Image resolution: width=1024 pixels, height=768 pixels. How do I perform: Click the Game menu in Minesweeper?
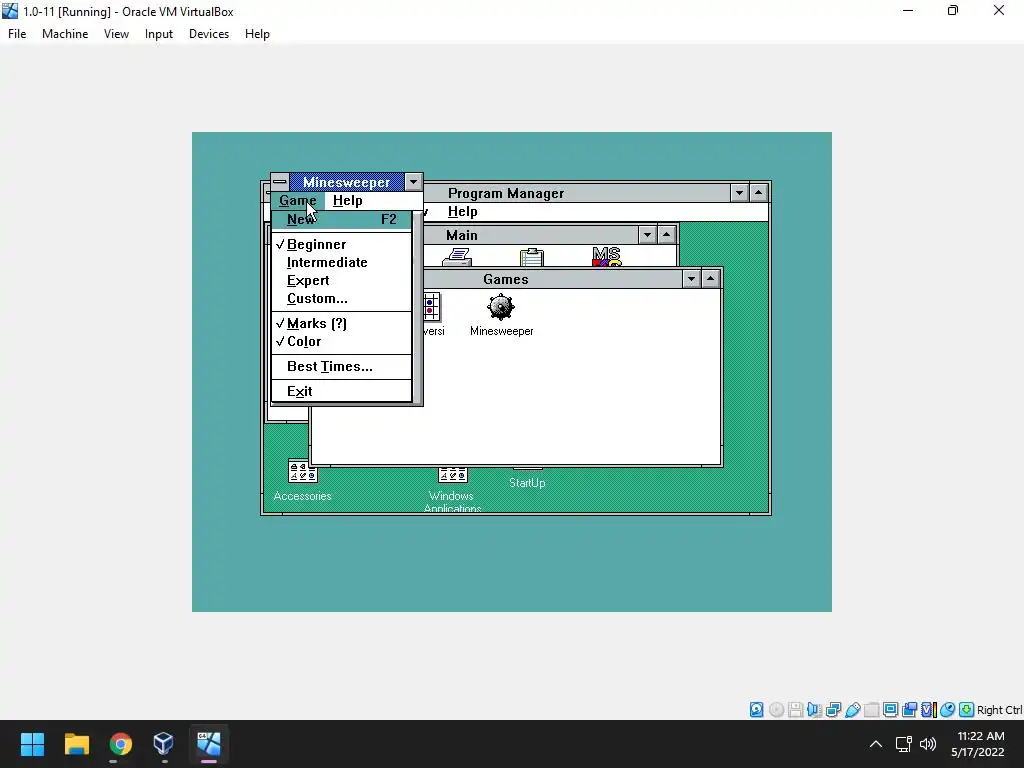tap(298, 200)
